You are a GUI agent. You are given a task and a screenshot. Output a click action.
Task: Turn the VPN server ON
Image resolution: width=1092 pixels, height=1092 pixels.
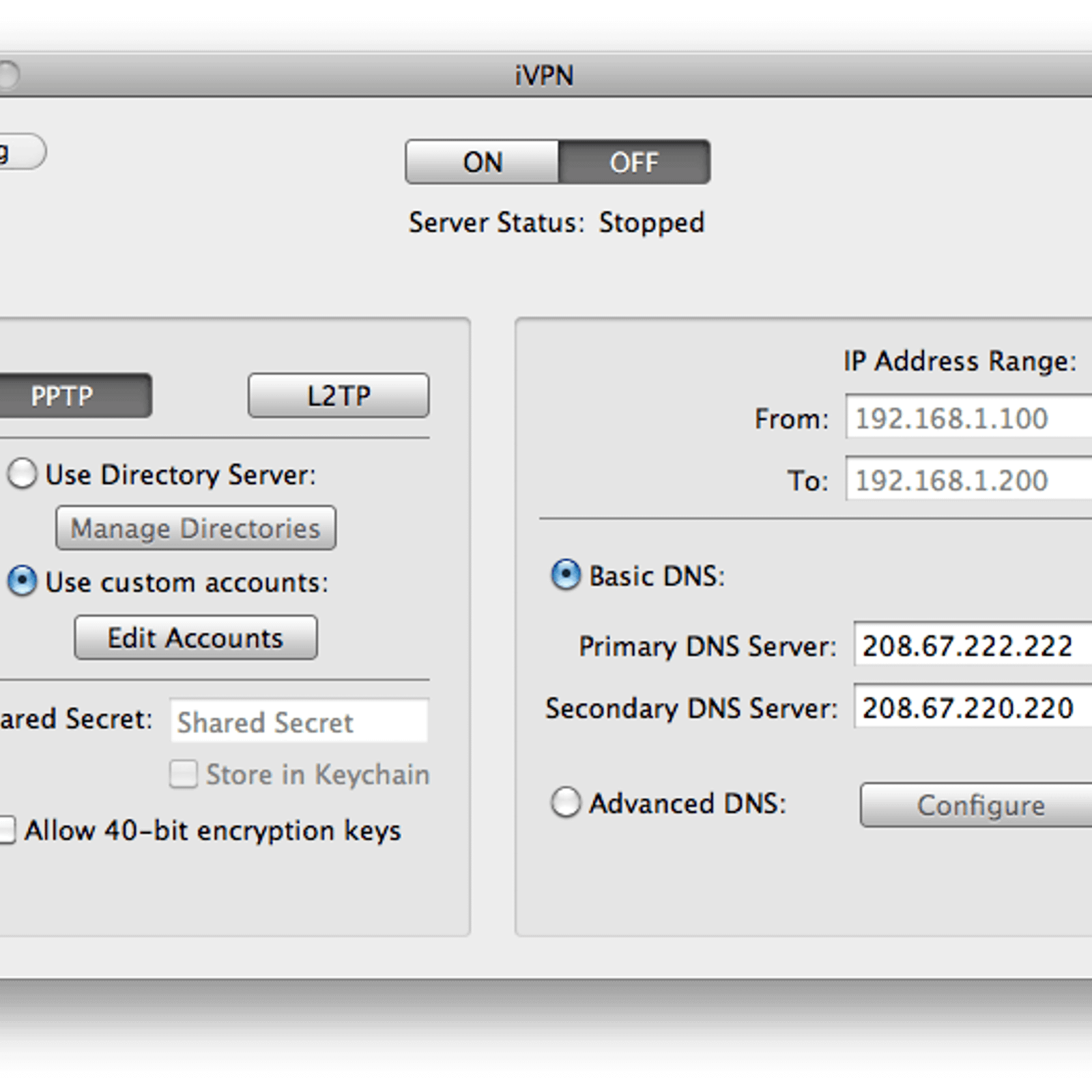[x=482, y=162]
